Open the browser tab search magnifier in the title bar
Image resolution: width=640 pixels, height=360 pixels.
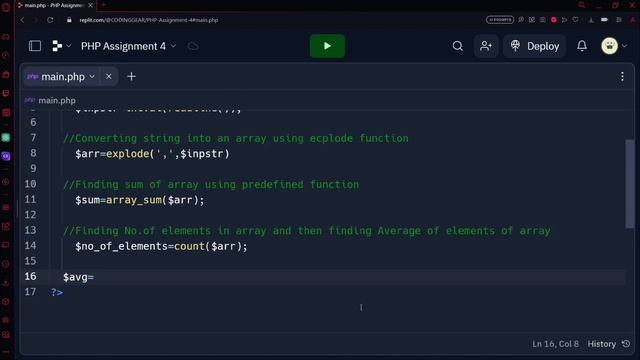click(582, 5)
